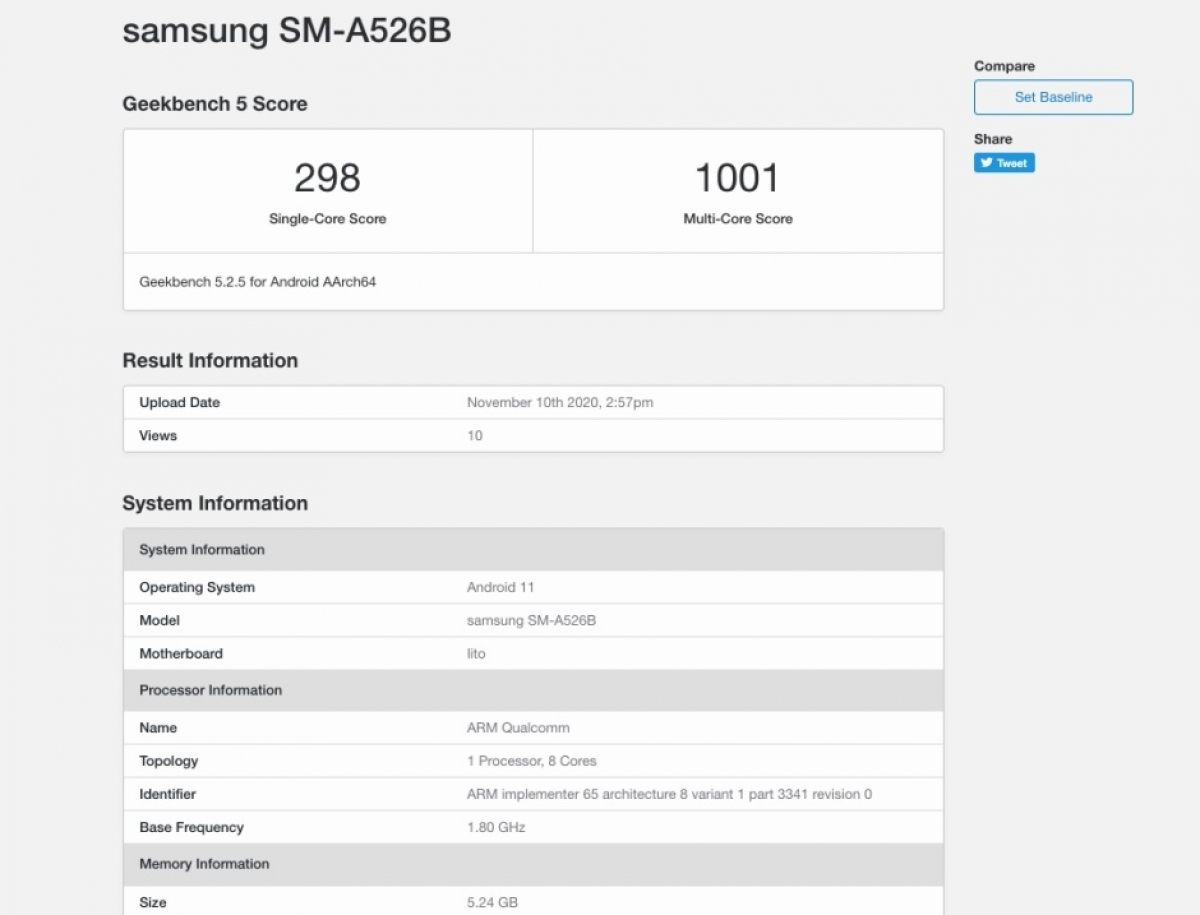The height and width of the screenshot is (915, 1200).
Task: Click the memory Size row label
Action: coord(153,902)
